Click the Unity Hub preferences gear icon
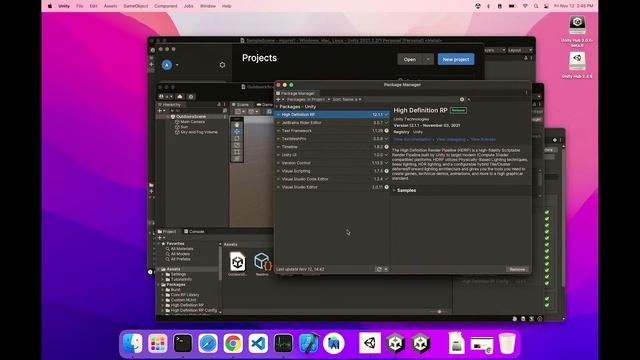This screenshot has height=360, width=640. 222,65
